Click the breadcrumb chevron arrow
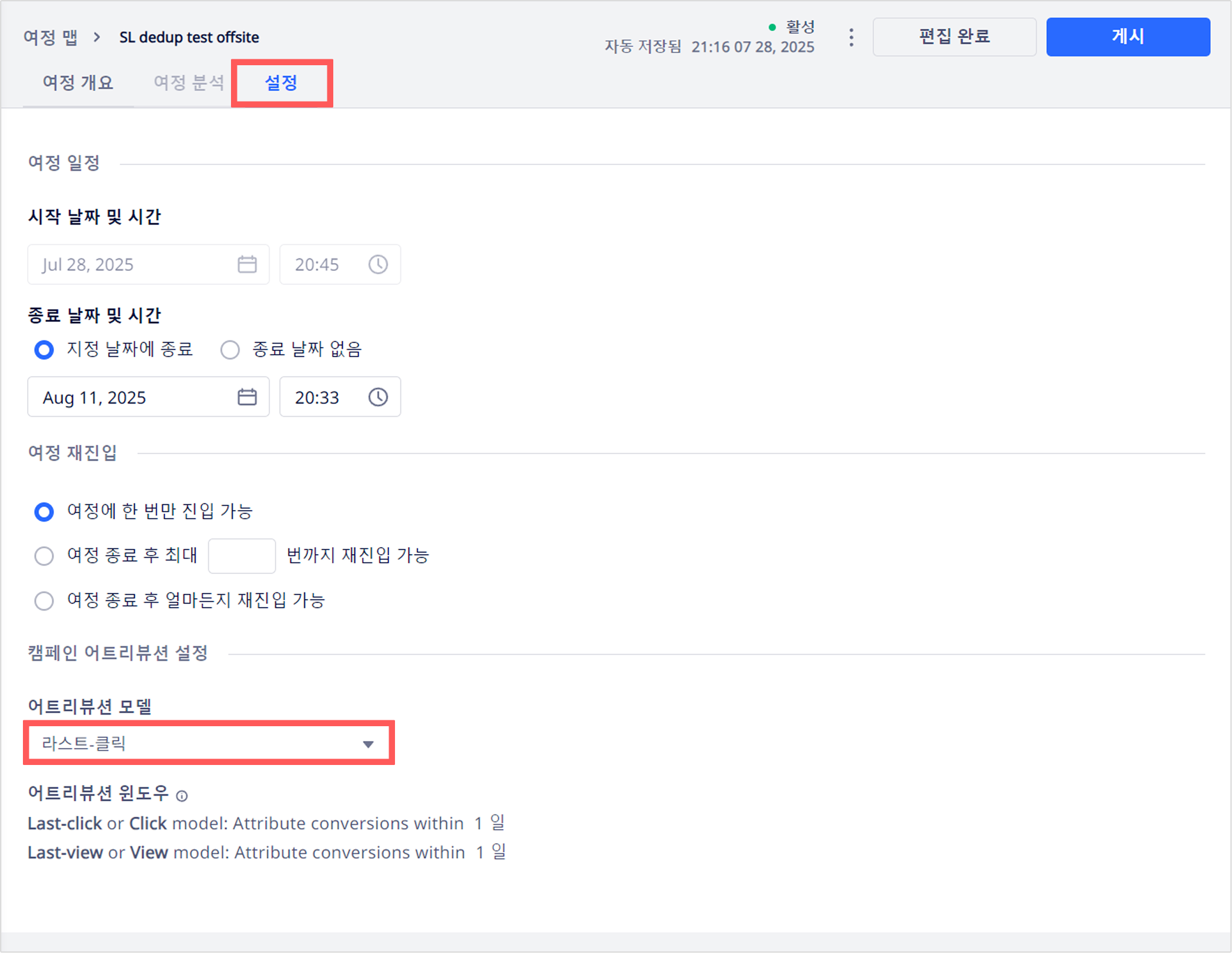 pyautogui.click(x=97, y=37)
